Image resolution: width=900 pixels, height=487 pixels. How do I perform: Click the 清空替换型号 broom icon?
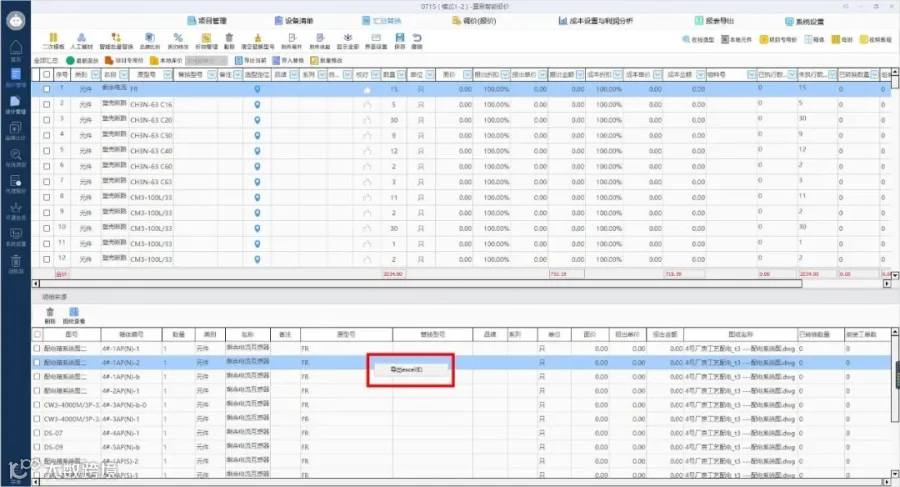[x=258, y=41]
